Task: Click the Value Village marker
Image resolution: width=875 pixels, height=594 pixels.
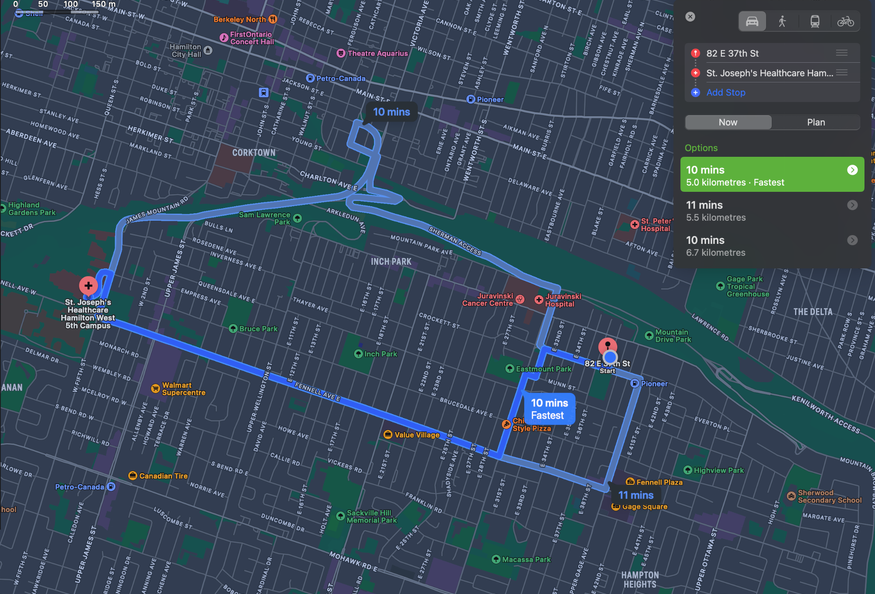Action: 388,434
